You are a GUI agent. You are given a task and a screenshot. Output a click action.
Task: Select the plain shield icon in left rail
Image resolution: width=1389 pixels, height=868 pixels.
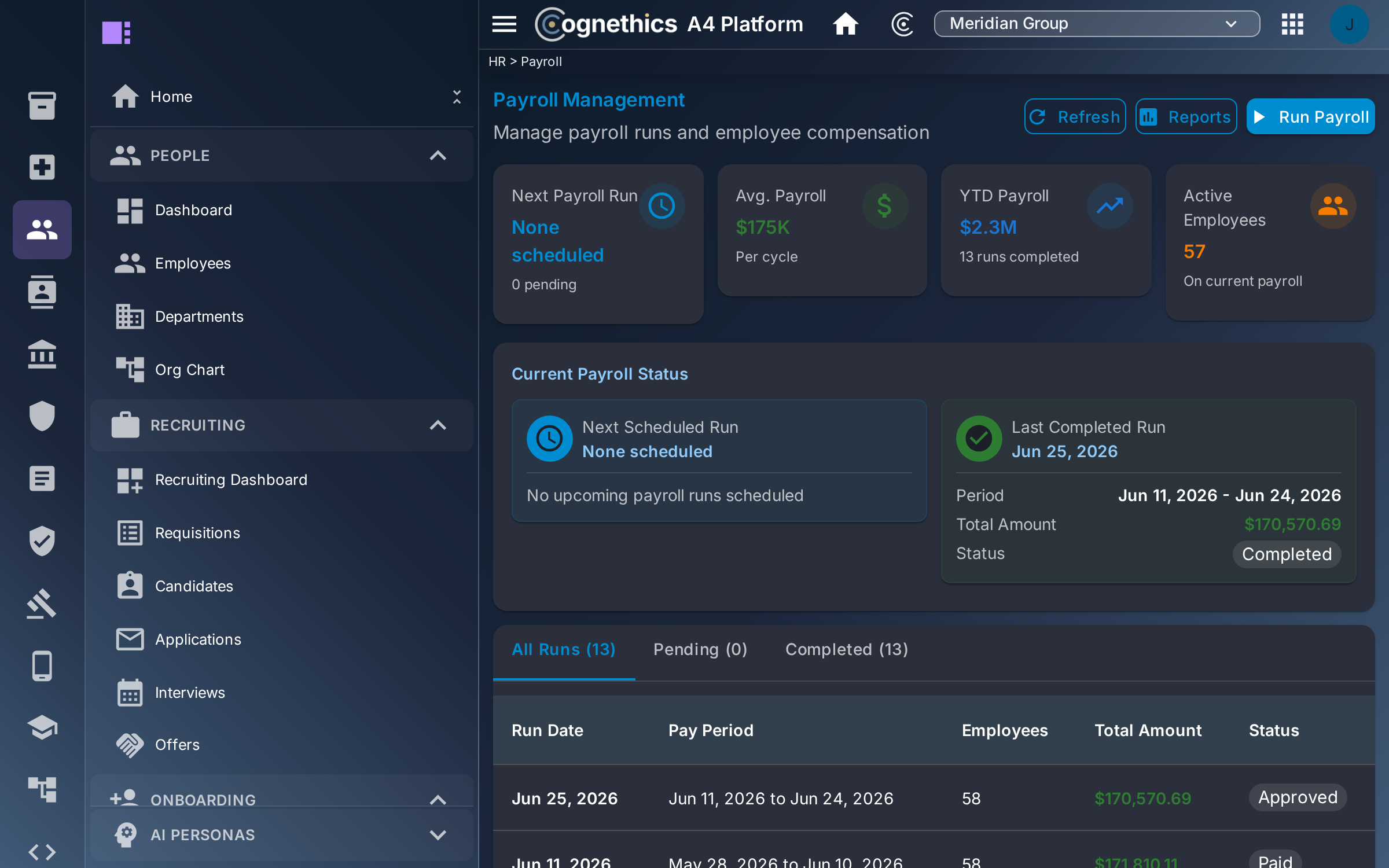[42, 416]
